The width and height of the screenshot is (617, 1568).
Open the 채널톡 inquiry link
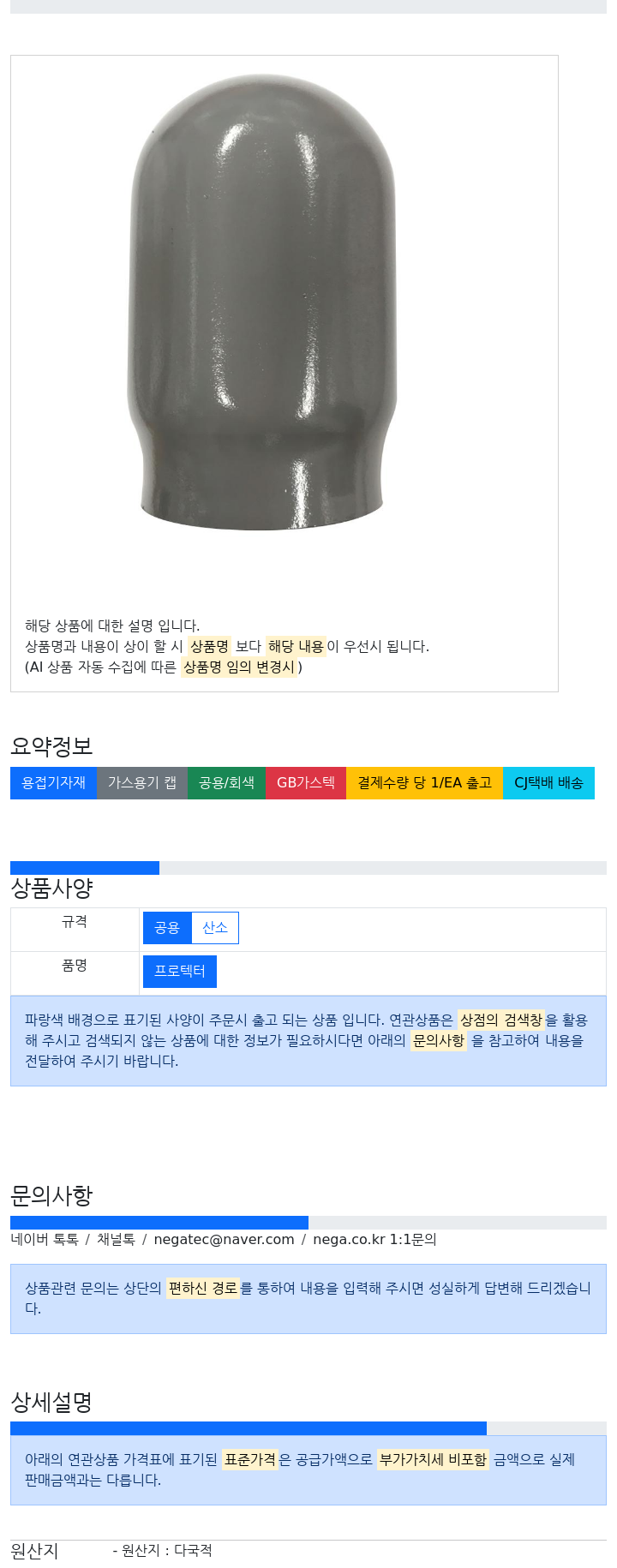[116, 1240]
